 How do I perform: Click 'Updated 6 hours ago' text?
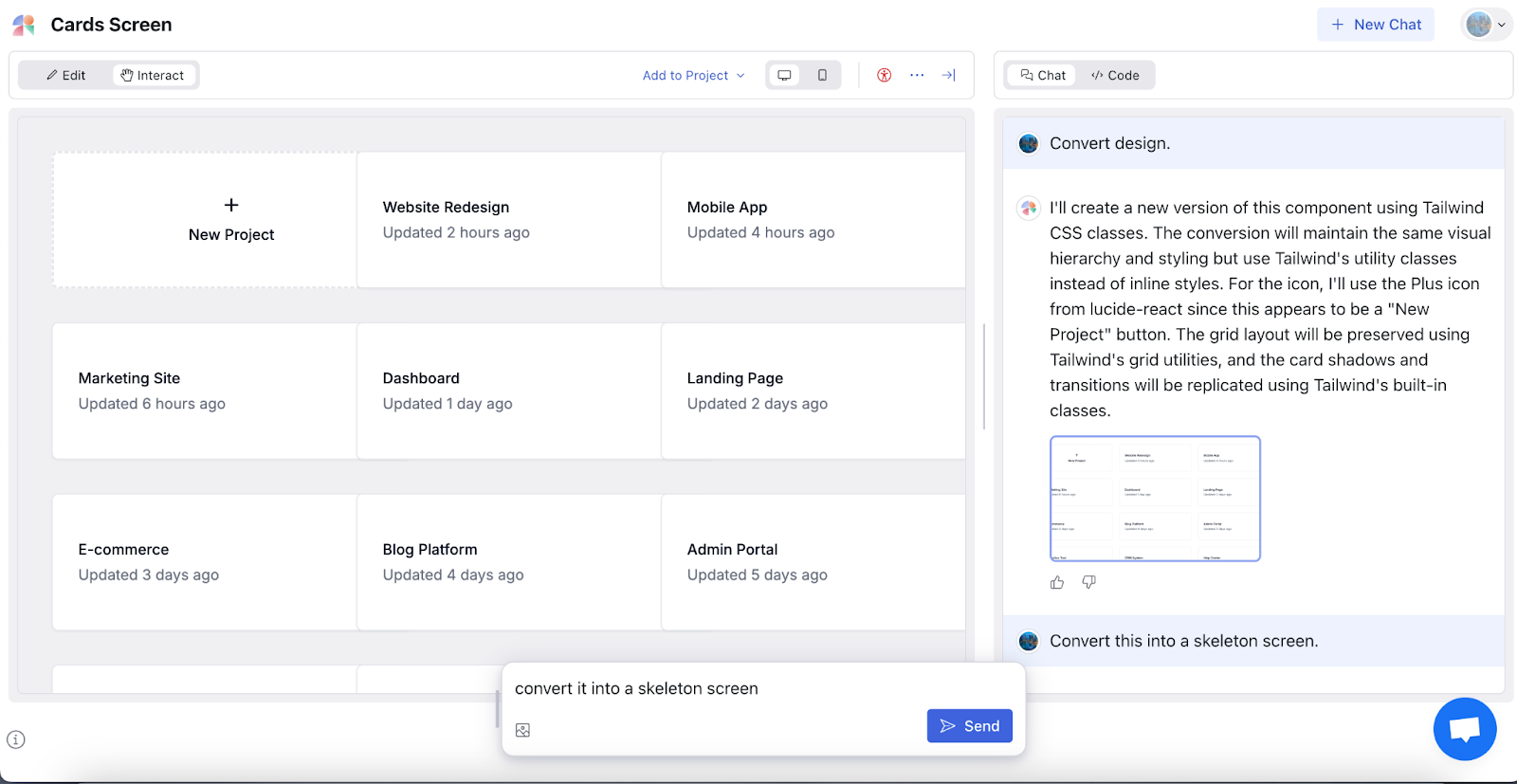click(152, 404)
